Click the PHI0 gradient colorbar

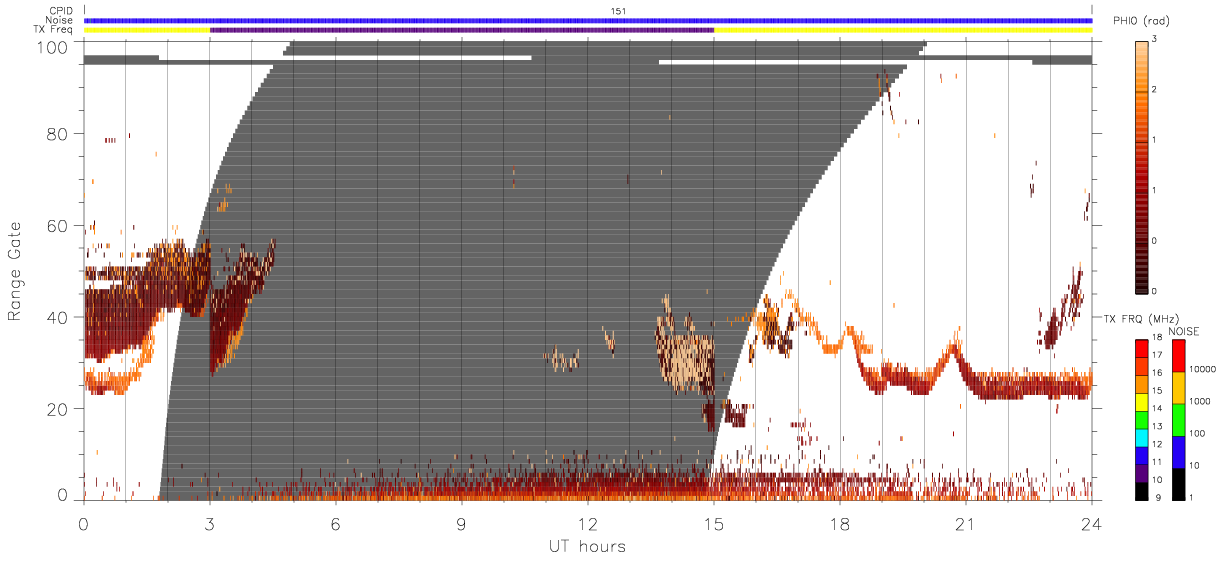(1141, 167)
